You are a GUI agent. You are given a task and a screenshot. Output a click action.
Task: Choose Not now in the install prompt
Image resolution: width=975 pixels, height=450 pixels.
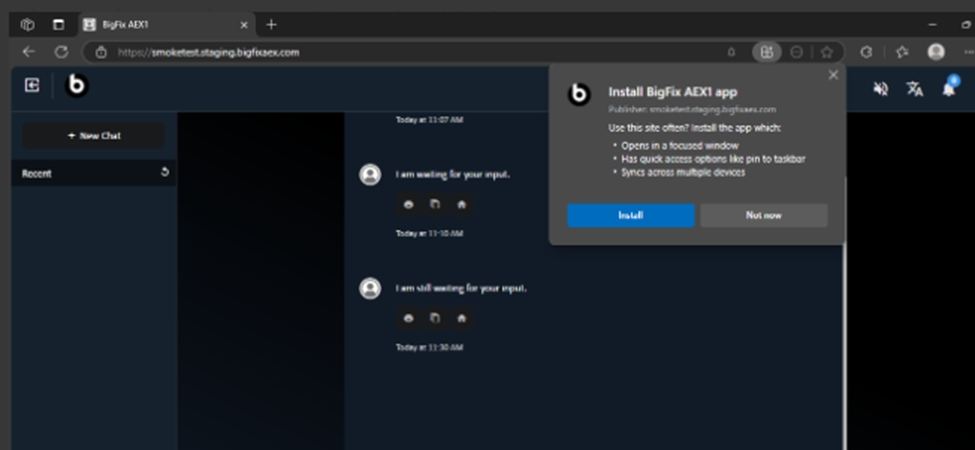coord(764,215)
